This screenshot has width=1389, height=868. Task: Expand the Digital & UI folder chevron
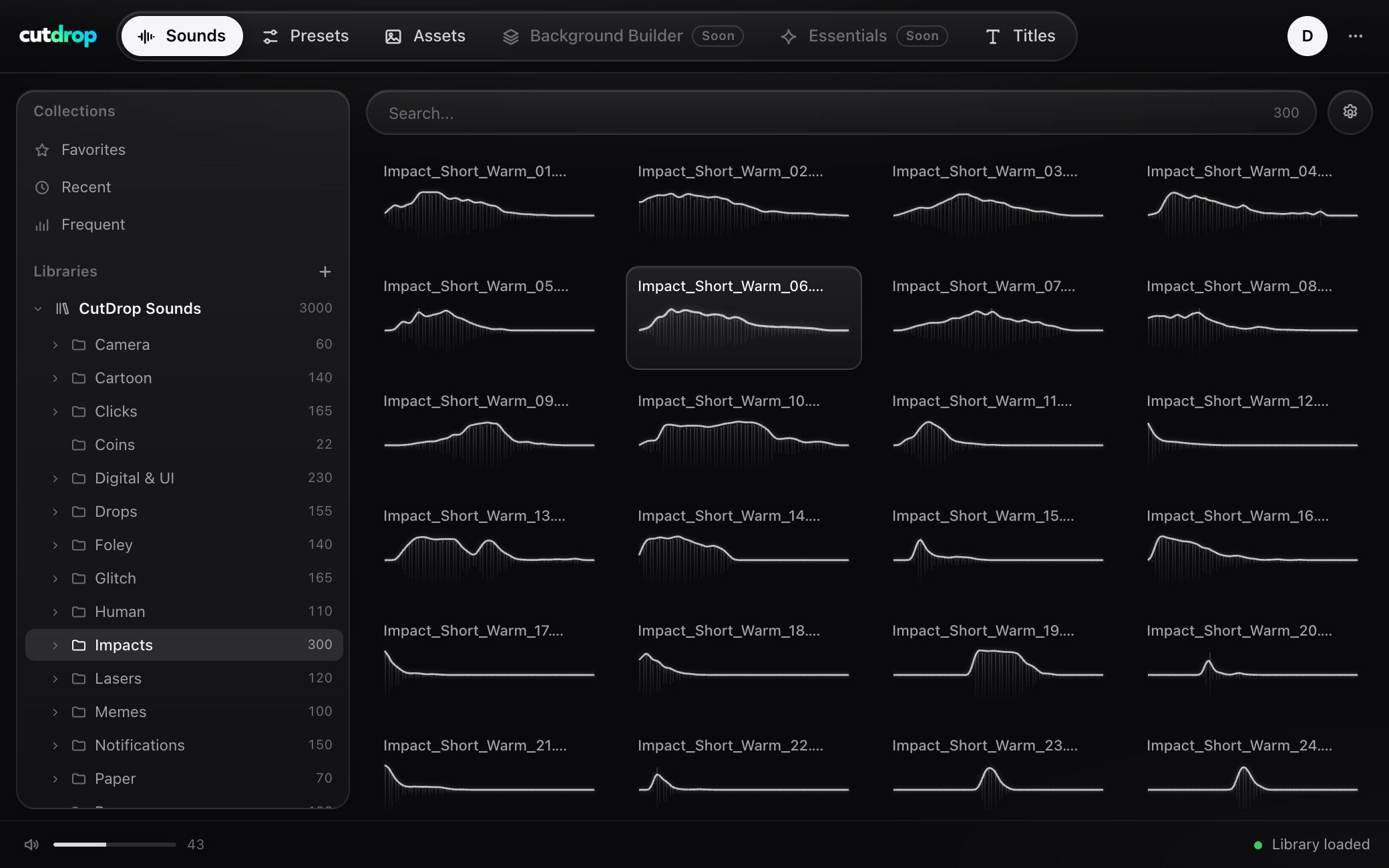coord(55,478)
